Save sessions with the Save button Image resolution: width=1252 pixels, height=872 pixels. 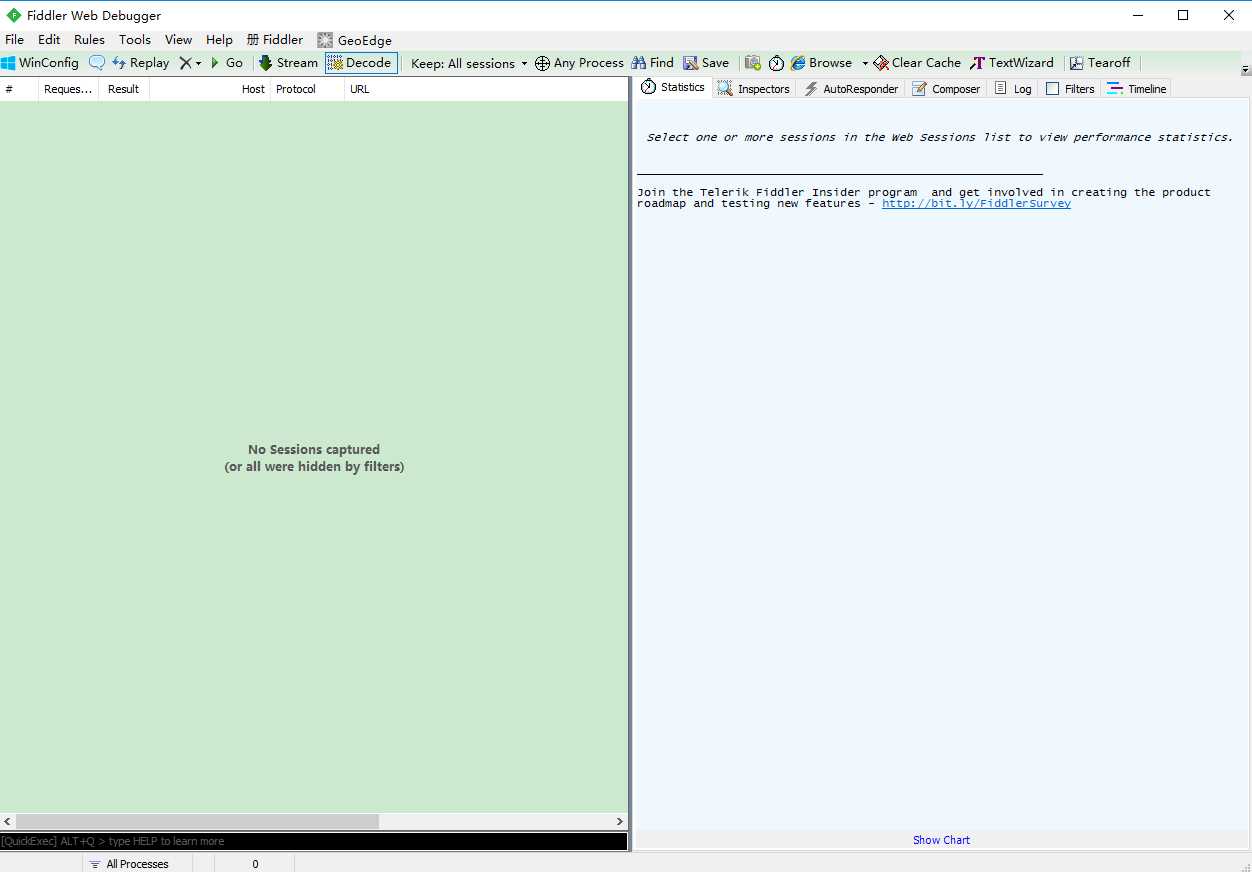click(x=706, y=62)
